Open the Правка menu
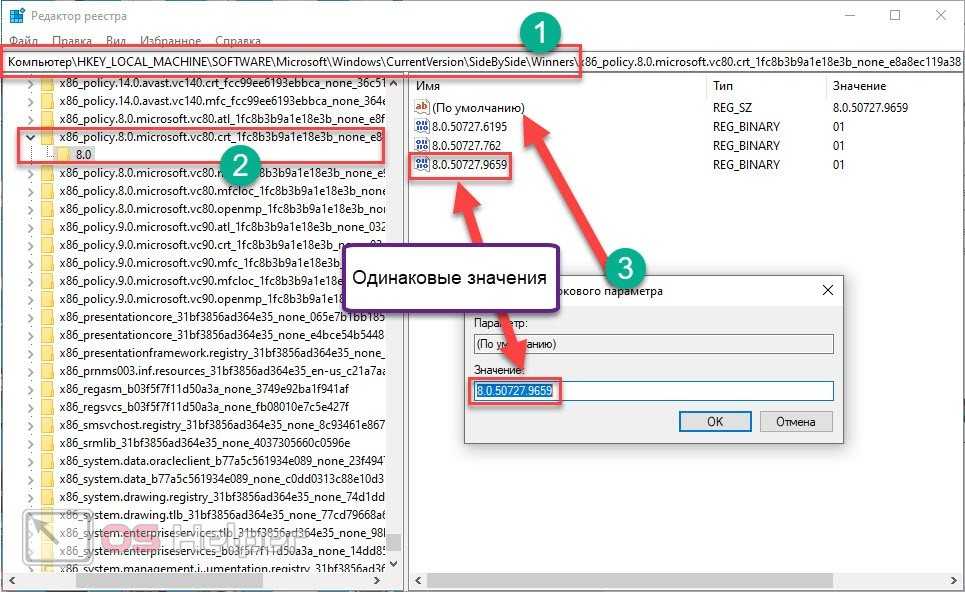This screenshot has width=965, height=592. (x=71, y=41)
